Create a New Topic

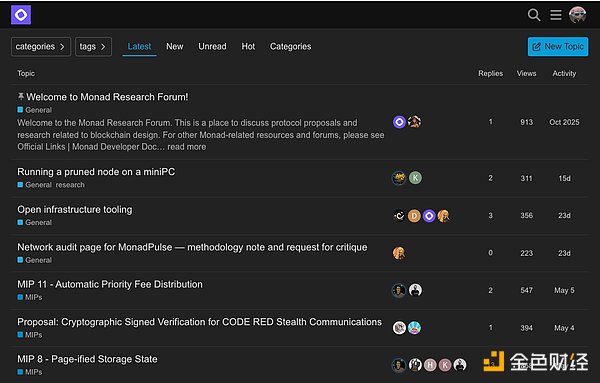[558, 47]
